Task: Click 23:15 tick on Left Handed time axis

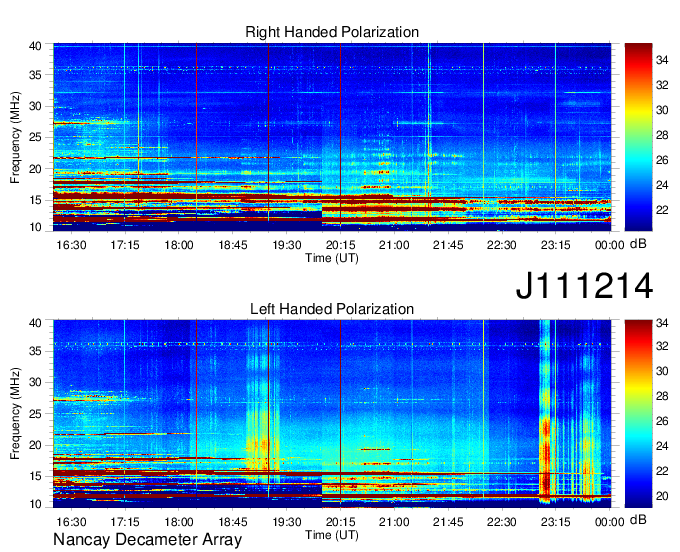Action: (556, 522)
